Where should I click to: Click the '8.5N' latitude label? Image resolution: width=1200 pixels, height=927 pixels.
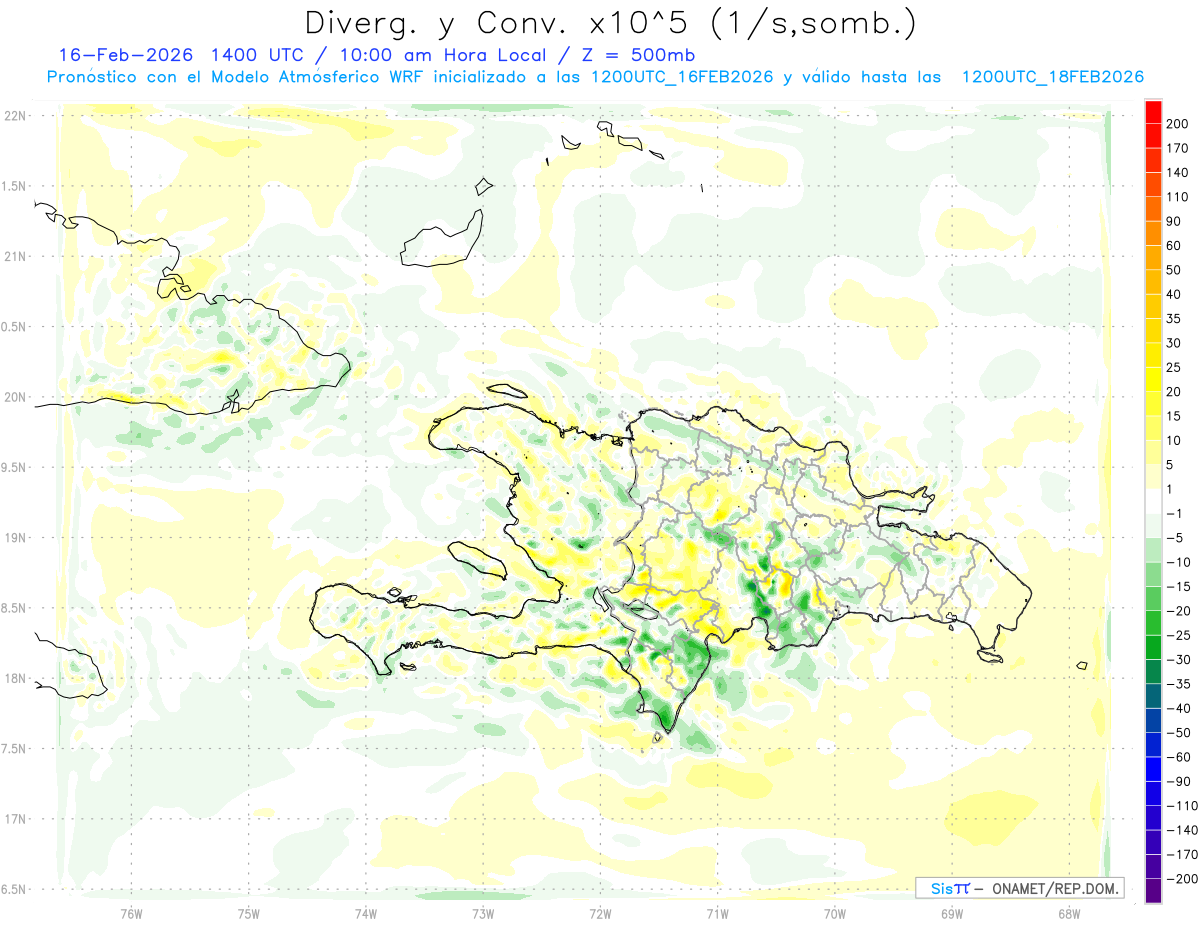click(13, 608)
